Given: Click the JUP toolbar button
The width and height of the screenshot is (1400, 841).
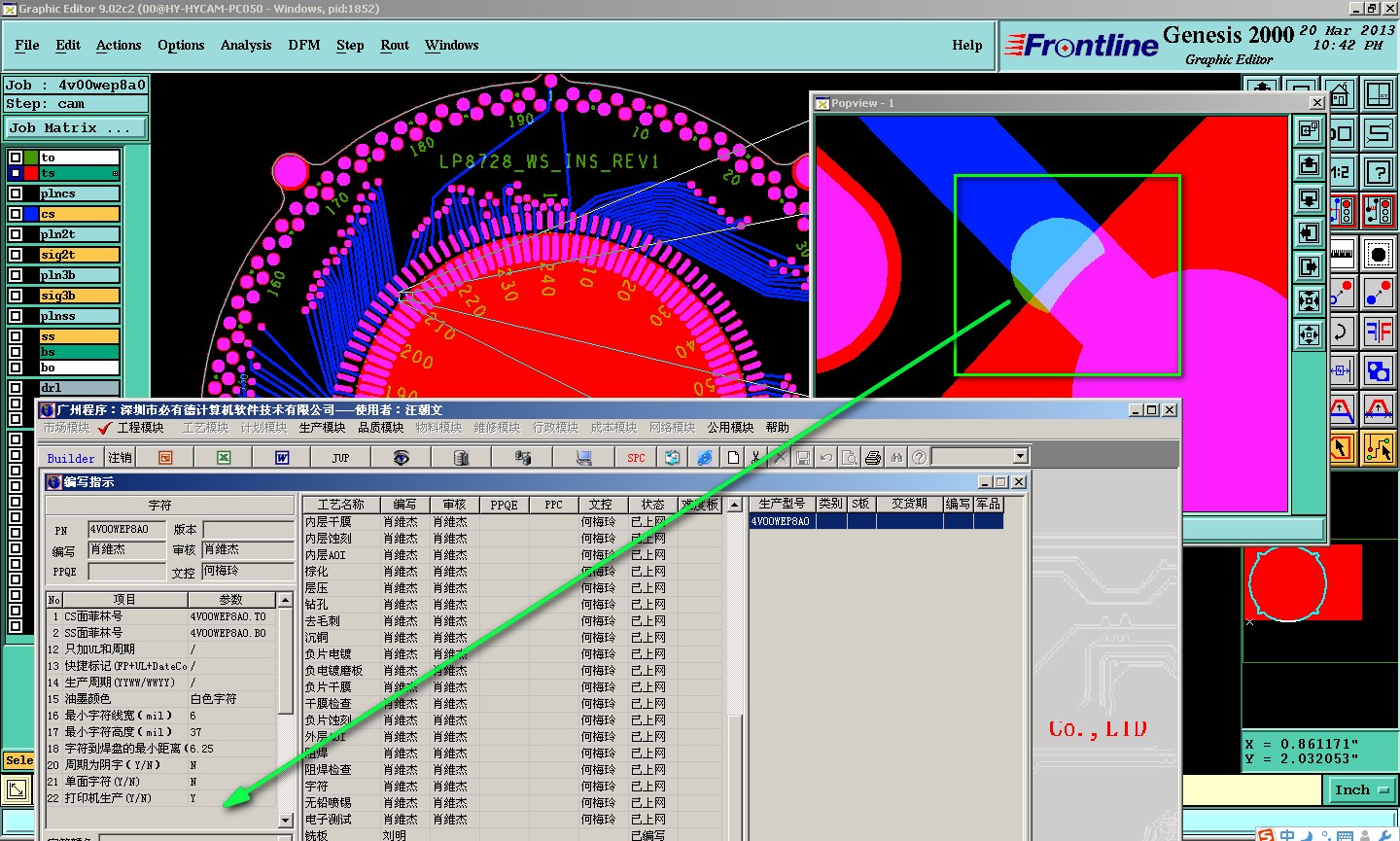Looking at the screenshot, I should click(340, 458).
